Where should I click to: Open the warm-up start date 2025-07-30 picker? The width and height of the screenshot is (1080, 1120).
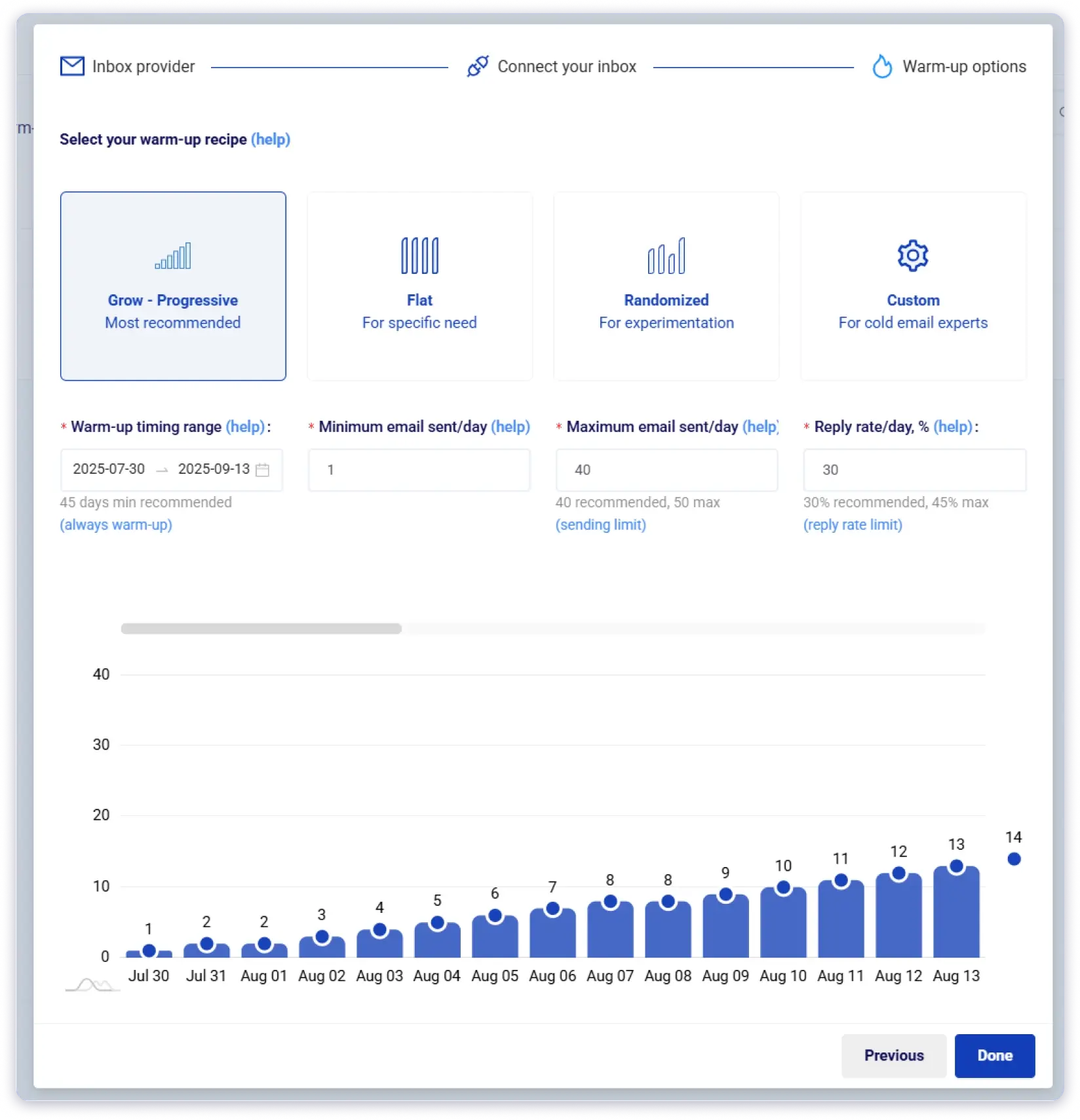(109, 469)
